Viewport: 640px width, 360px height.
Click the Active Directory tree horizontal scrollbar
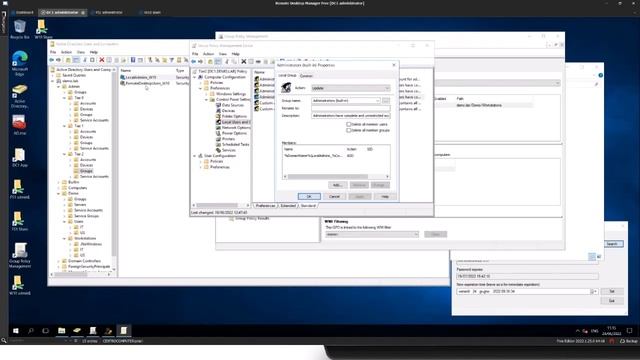tap(81, 274)
